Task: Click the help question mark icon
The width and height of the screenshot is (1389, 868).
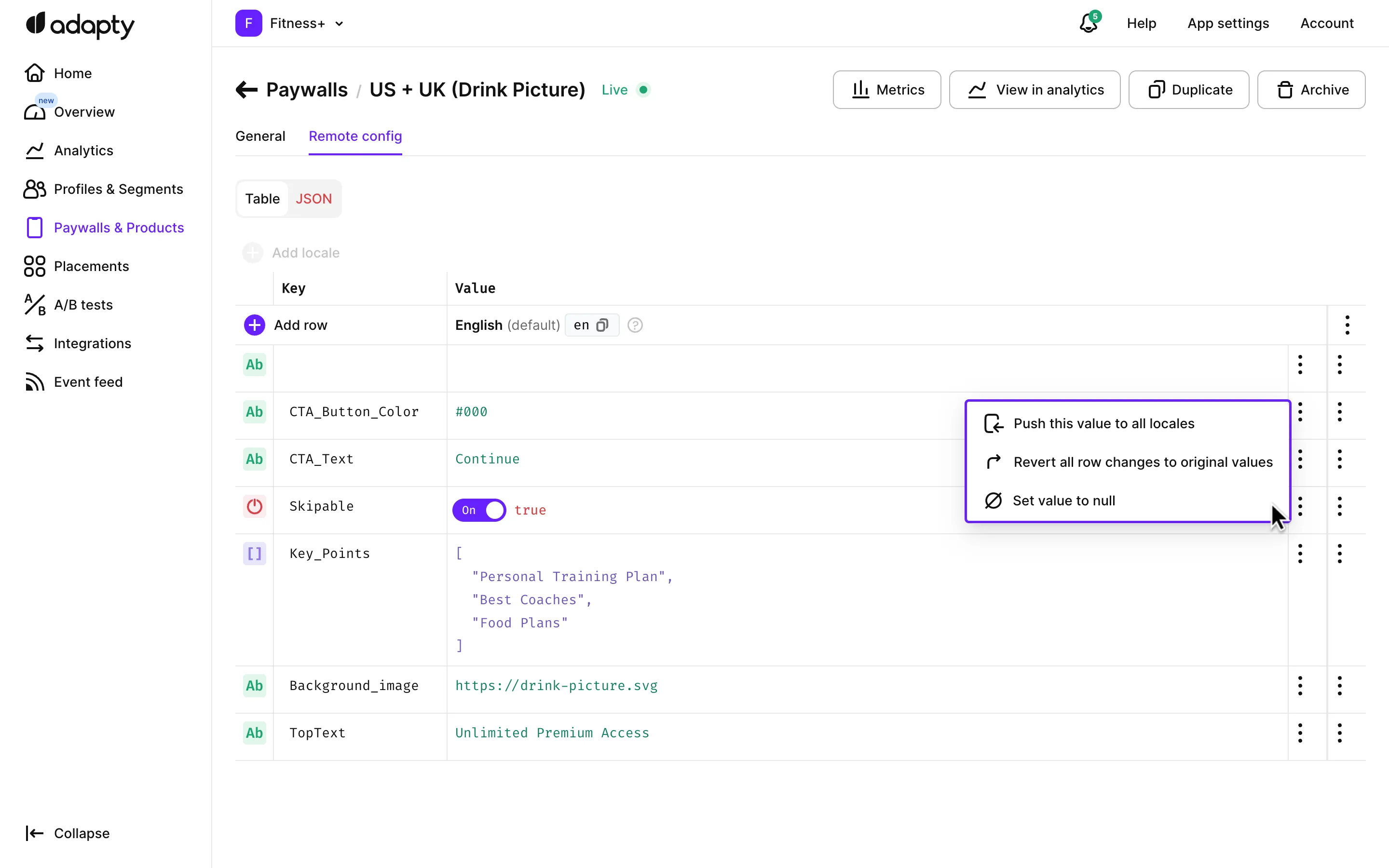Action: (635, 325)
